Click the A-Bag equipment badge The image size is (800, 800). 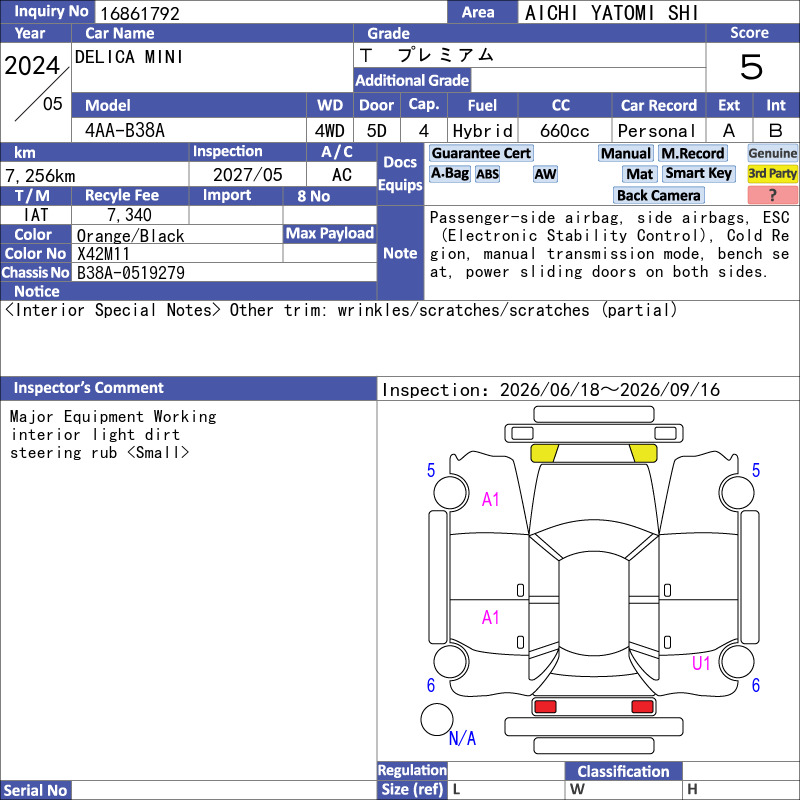449,173
